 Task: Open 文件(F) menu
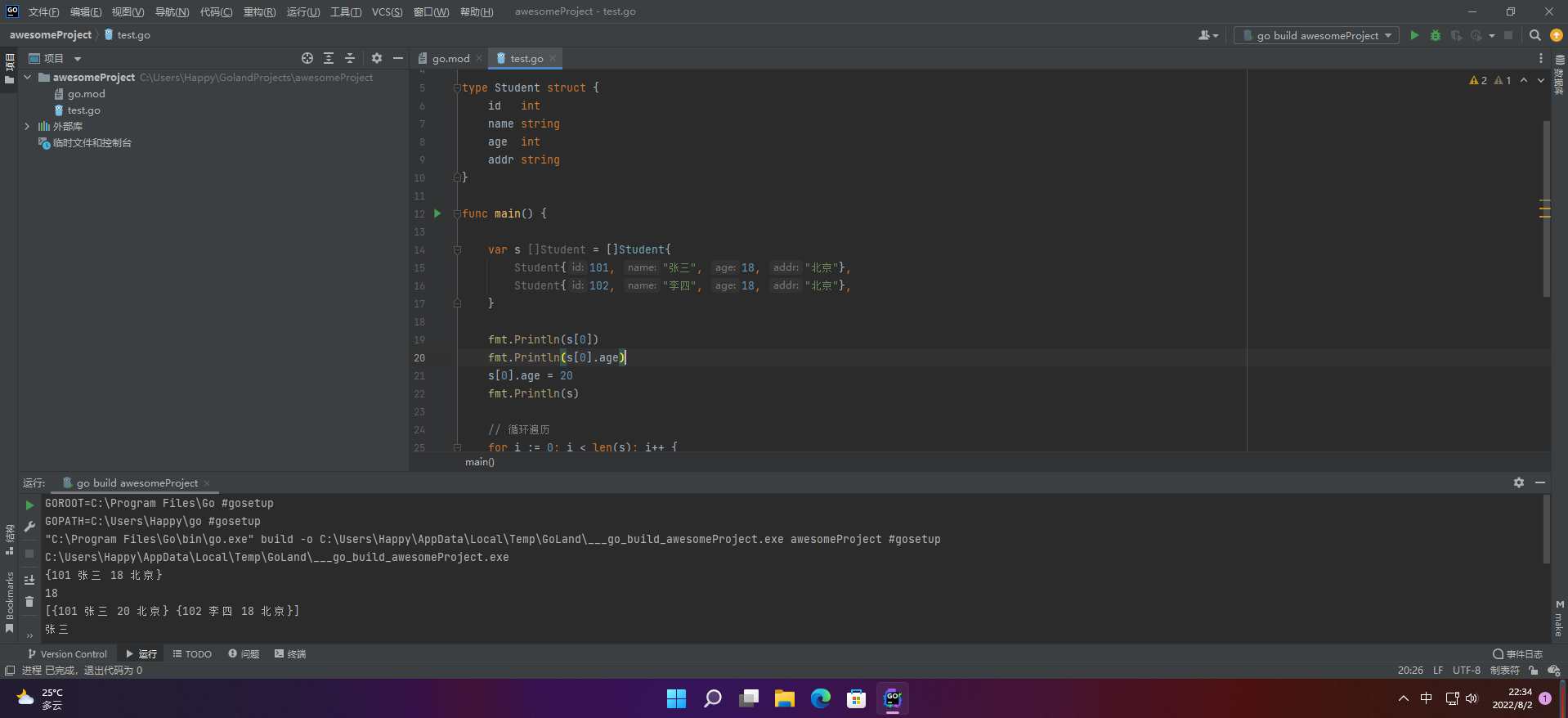44,11
